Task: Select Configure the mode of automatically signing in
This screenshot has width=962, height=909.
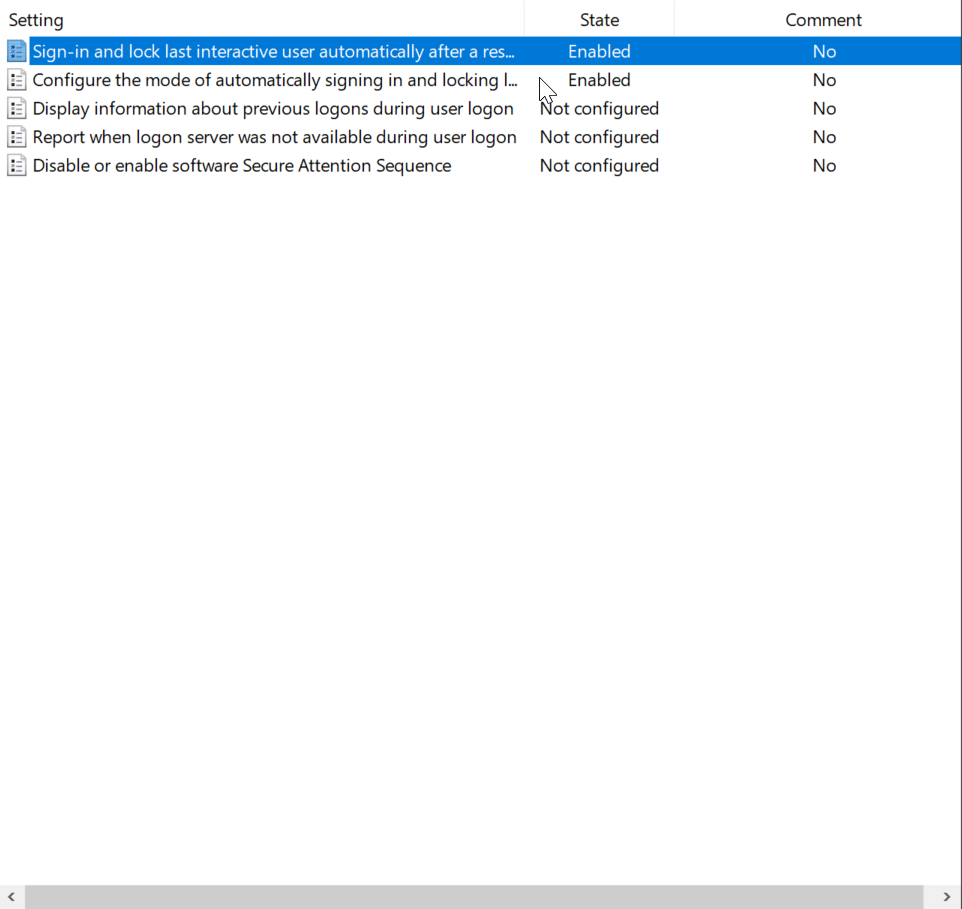Action: 274,80
